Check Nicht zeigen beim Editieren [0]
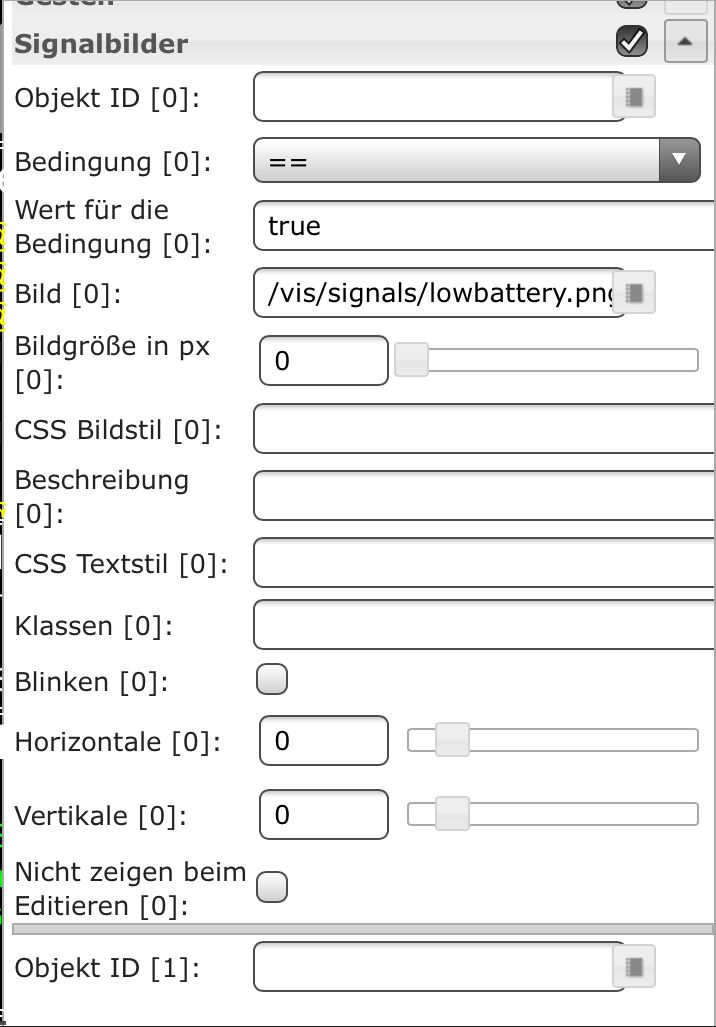 [x=272, y=887]
